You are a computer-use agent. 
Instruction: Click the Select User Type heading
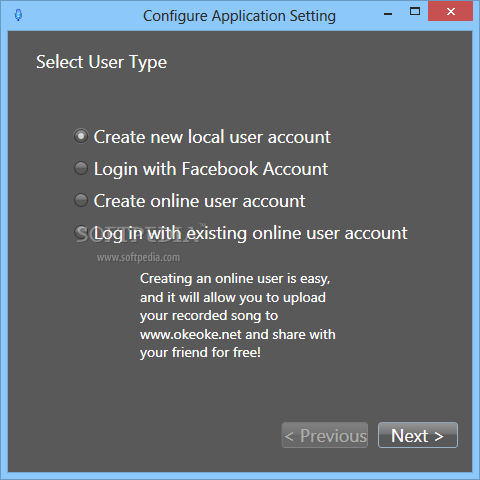point(102,63)
